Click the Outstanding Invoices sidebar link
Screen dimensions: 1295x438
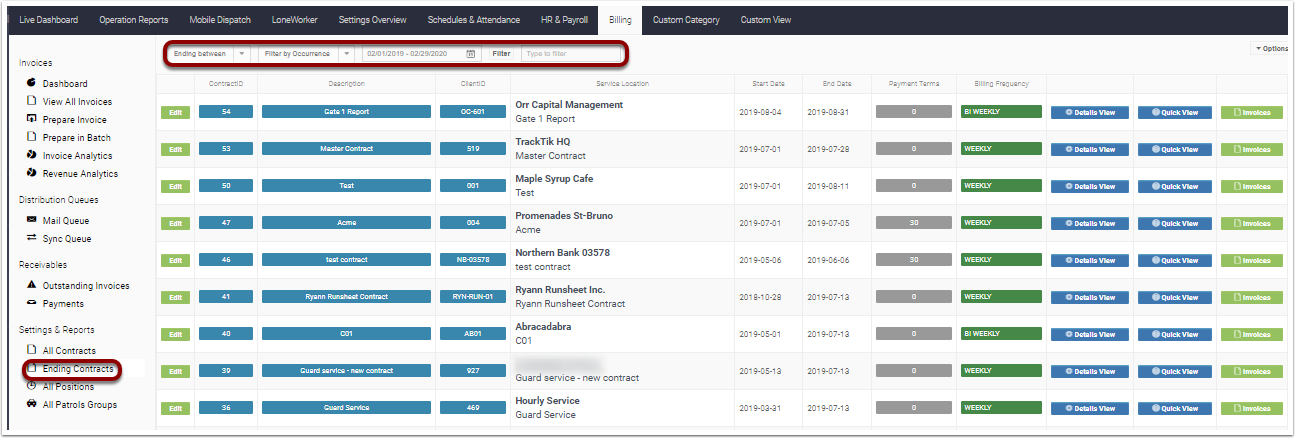(86, 285)
